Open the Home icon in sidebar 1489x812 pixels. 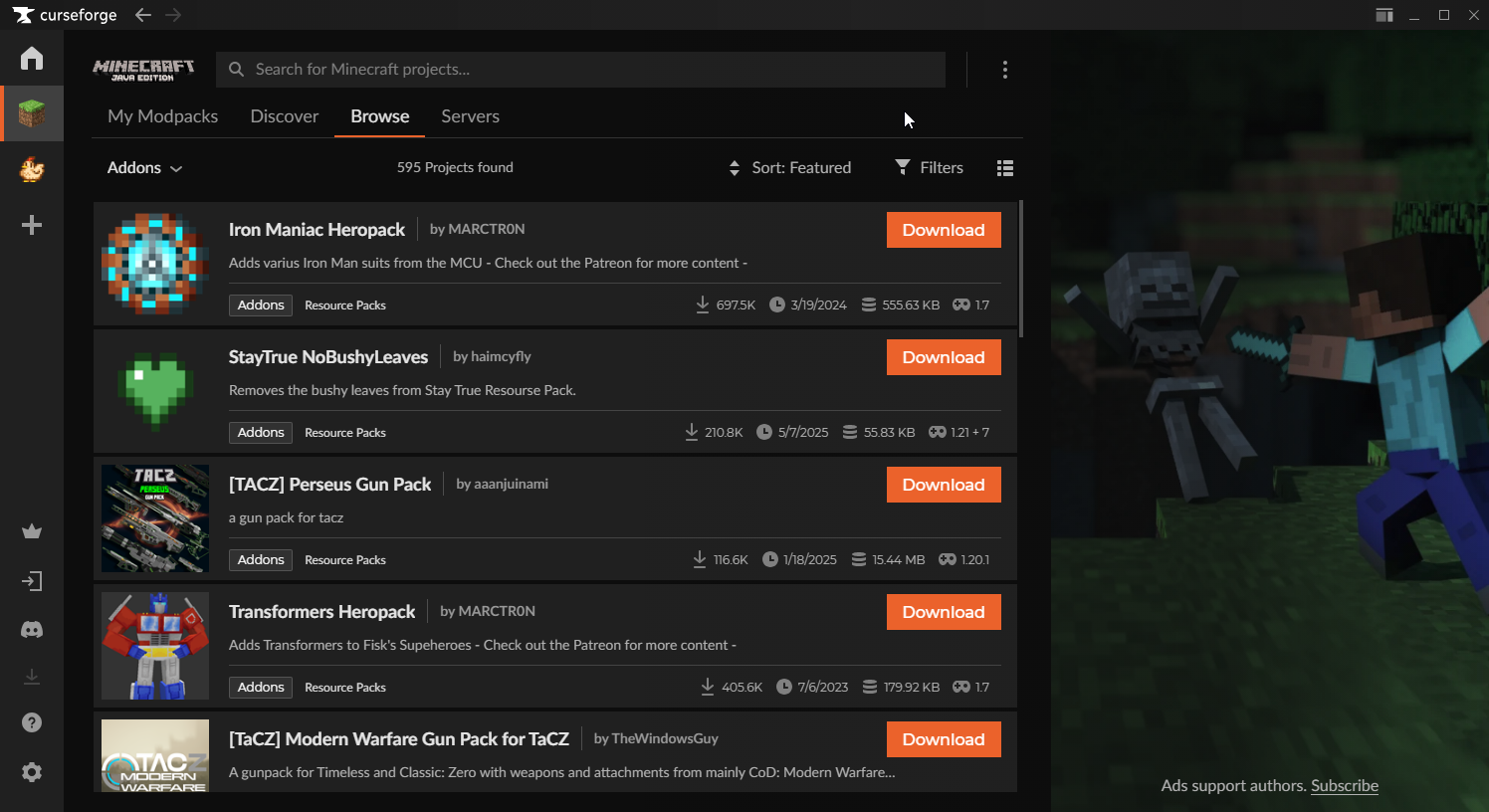tap(32, 58)
